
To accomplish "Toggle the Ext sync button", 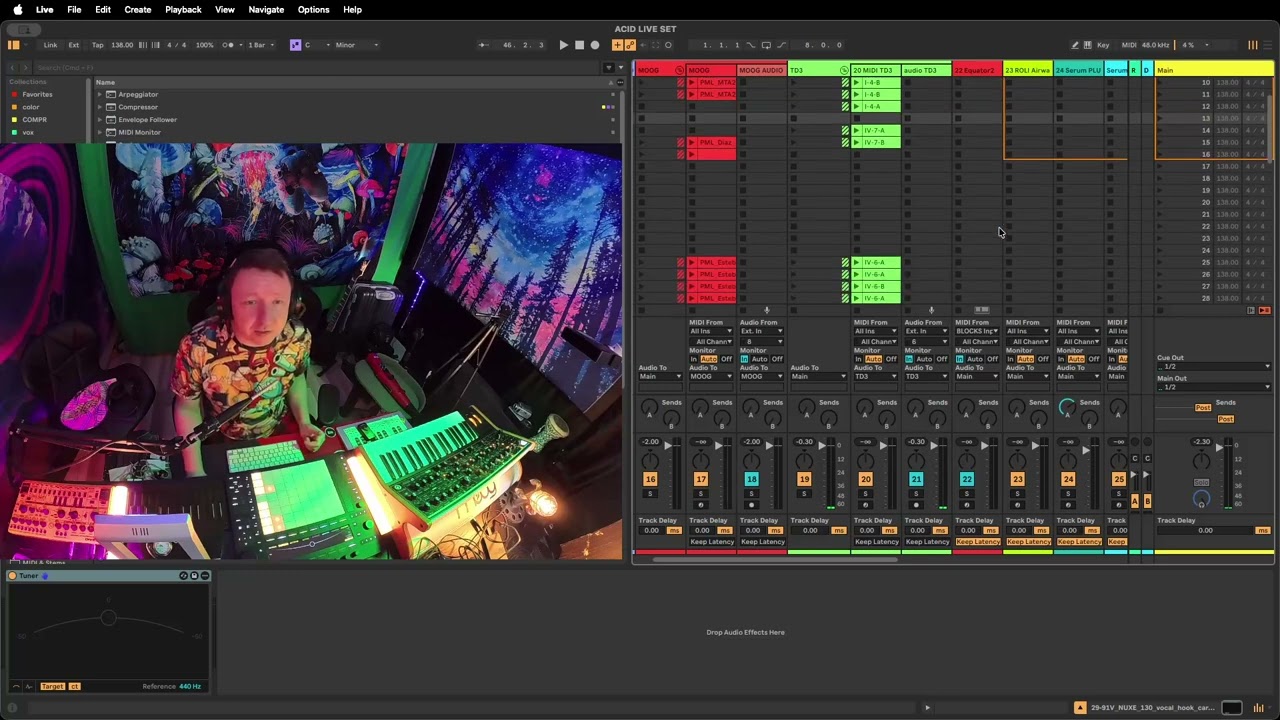I will 74,45.
